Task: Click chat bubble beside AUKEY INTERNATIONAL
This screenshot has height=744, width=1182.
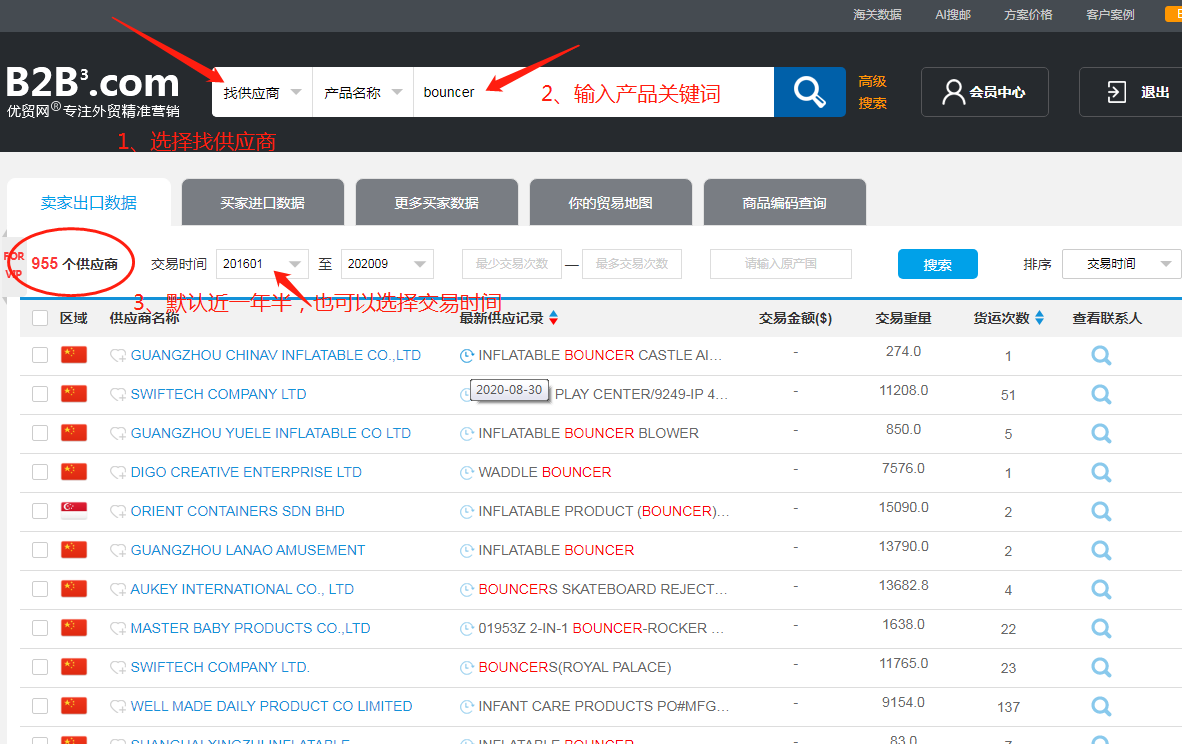Action: (118, 589)
